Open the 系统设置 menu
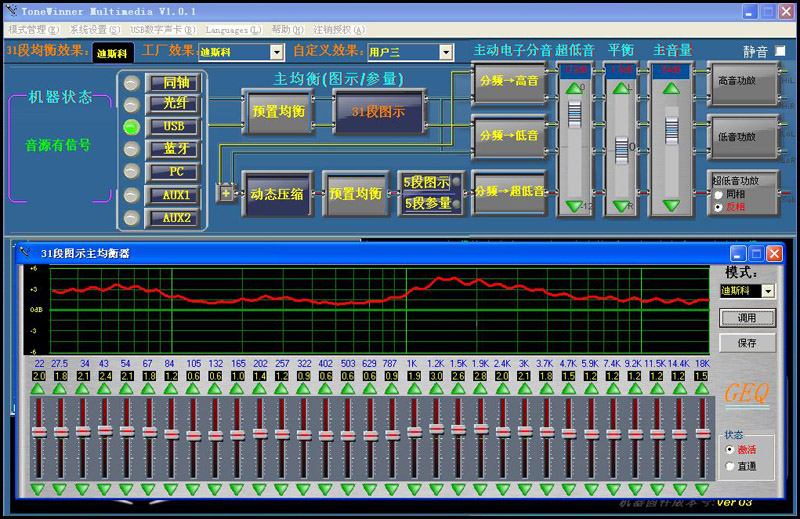The width and height of the screenshot is (800, 519). coord(95,30)
